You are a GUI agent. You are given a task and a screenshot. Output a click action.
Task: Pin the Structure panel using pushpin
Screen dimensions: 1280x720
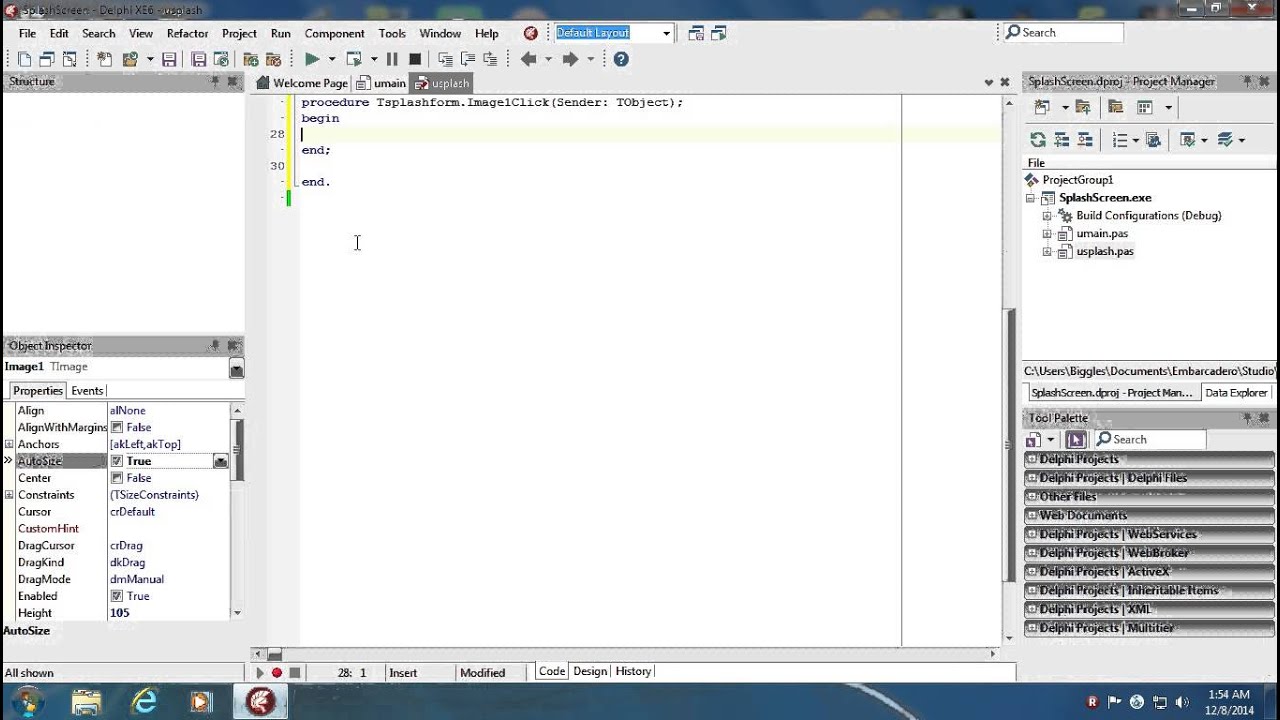(215, 81)
